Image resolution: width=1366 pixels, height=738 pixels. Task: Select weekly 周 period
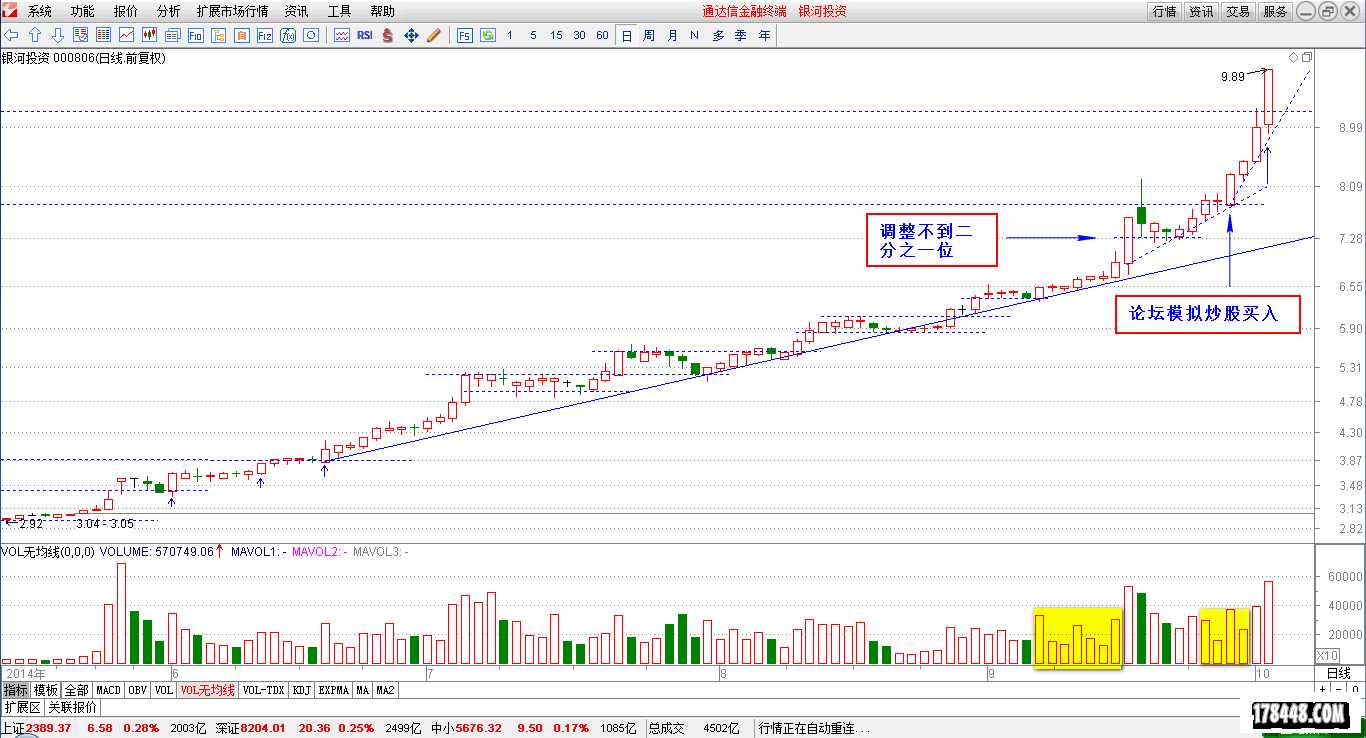[649, 35]
